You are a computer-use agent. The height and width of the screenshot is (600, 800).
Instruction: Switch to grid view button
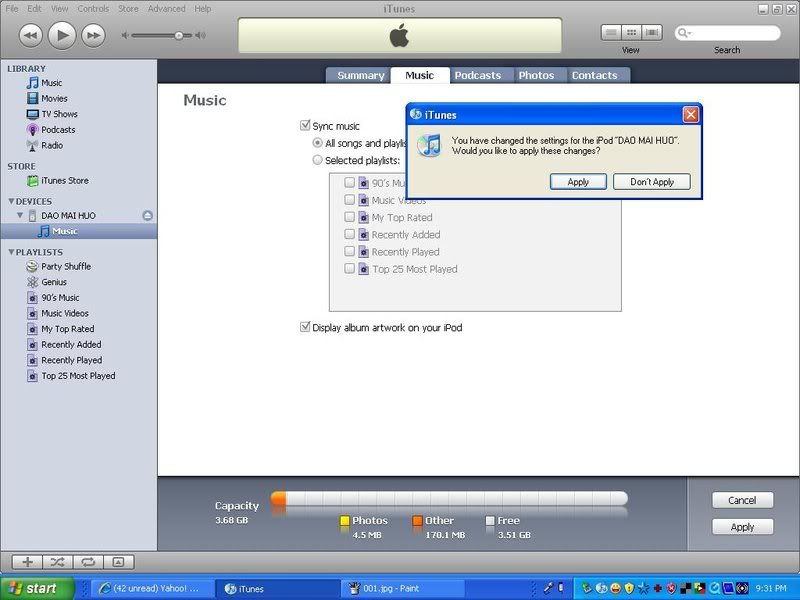pyautogui.click(x=631, y=33)
